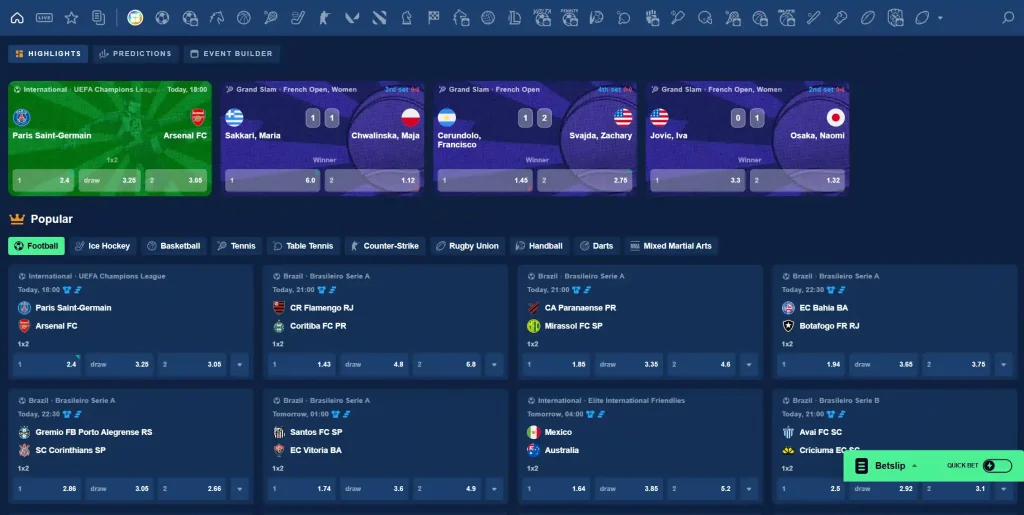
Task: Expand markets for EC Bahia BA match
Action: [1004, 364]
